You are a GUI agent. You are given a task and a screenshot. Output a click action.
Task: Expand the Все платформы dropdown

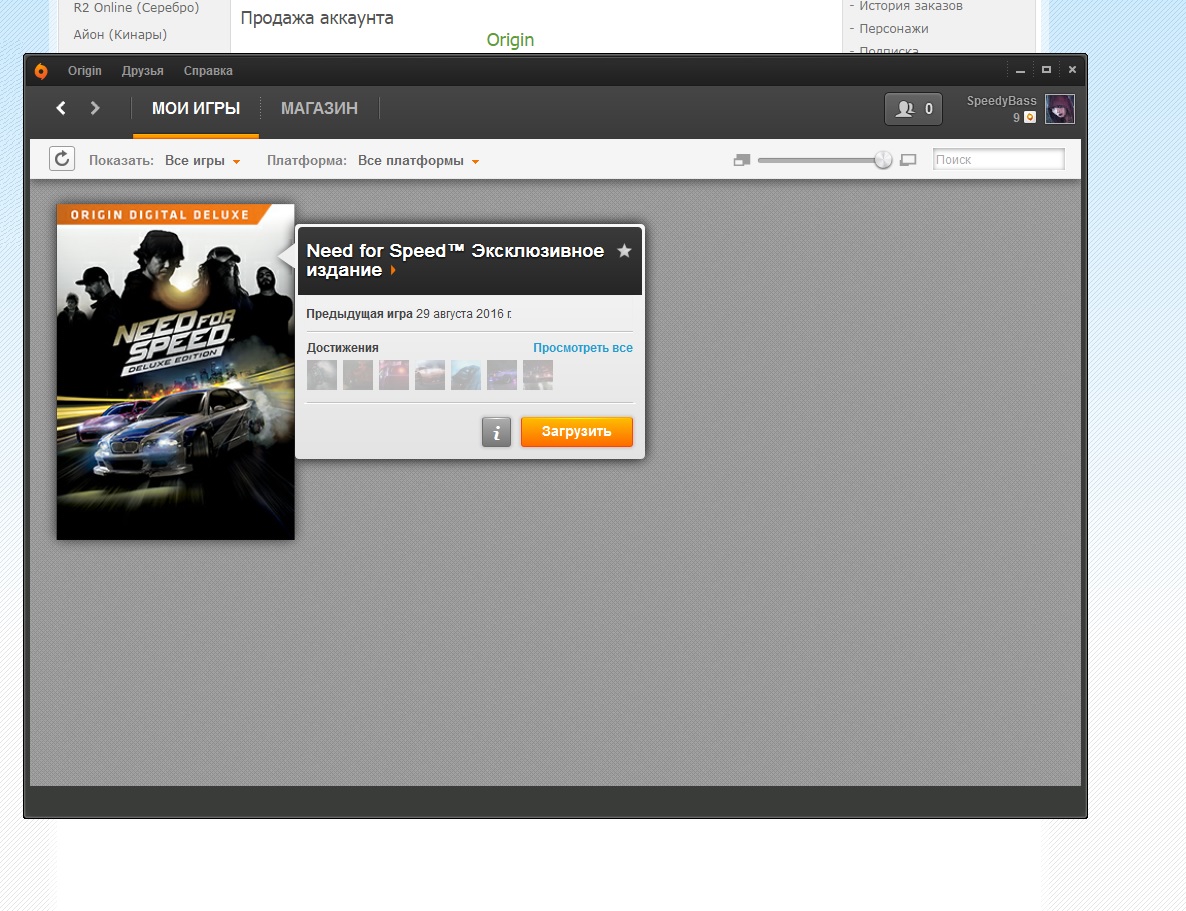tap(418, 160)
